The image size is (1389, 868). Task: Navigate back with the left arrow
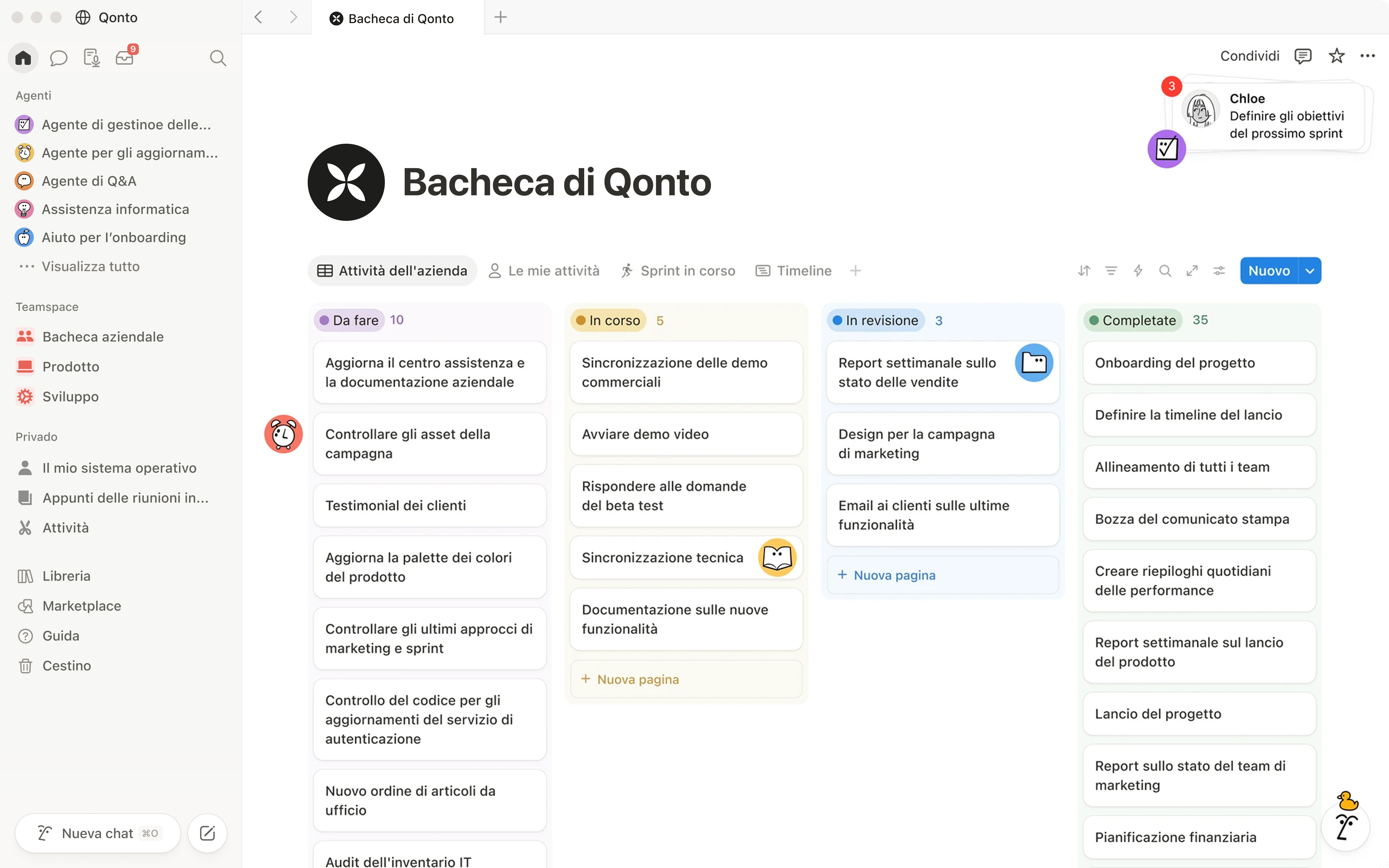click(259, 17)
